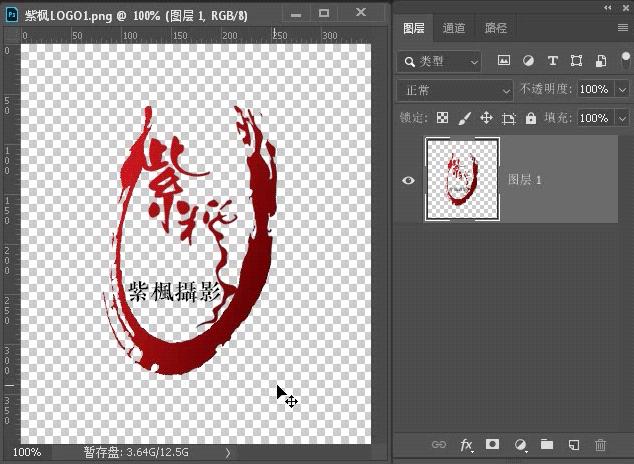Click the horizontal ruler at top
Screen dimensions: 634x464
pyautogui.click(x=196, y=35)
